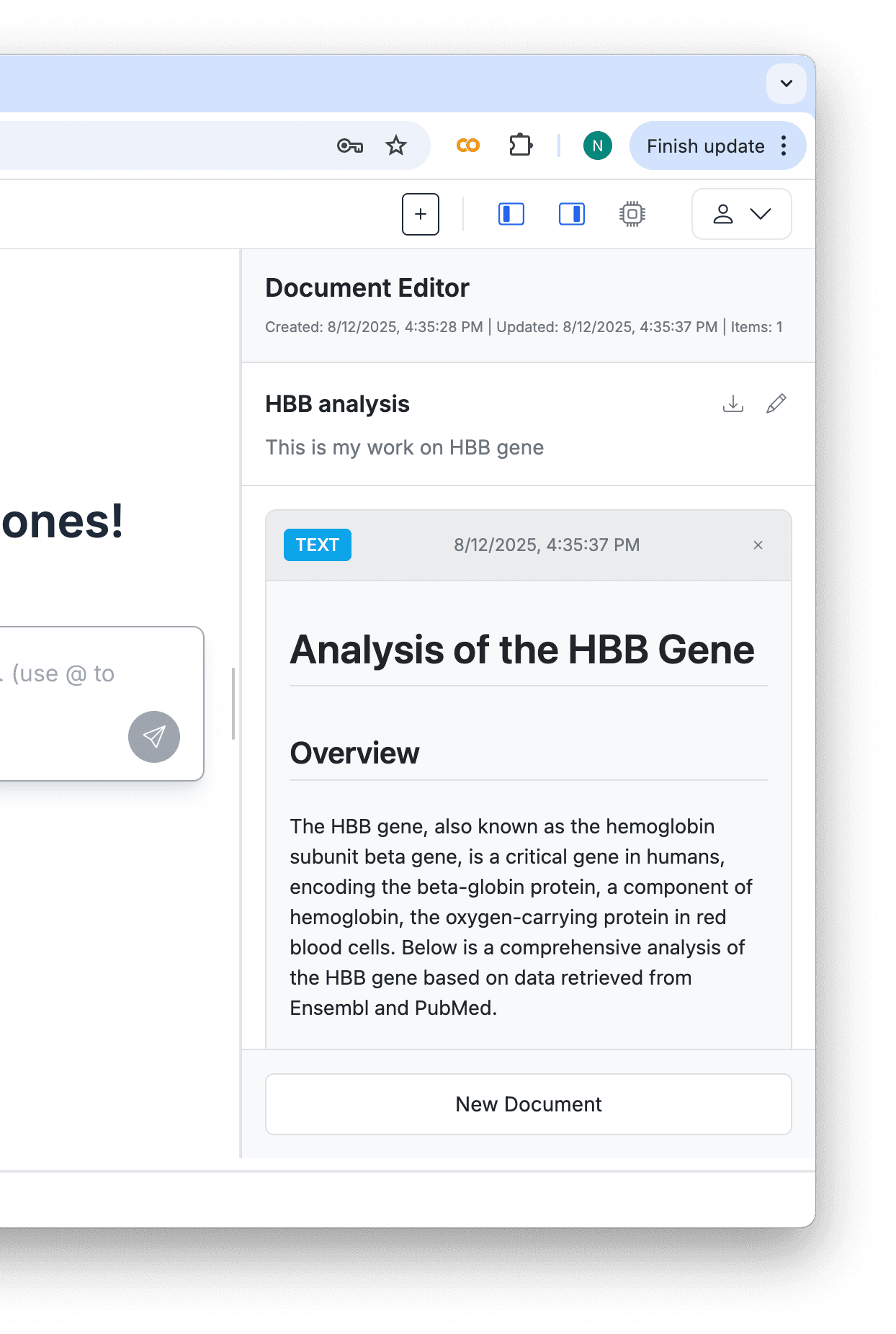
Task: Click the plus new chat button
Action: pyautogui.click(x=421, y=214)
